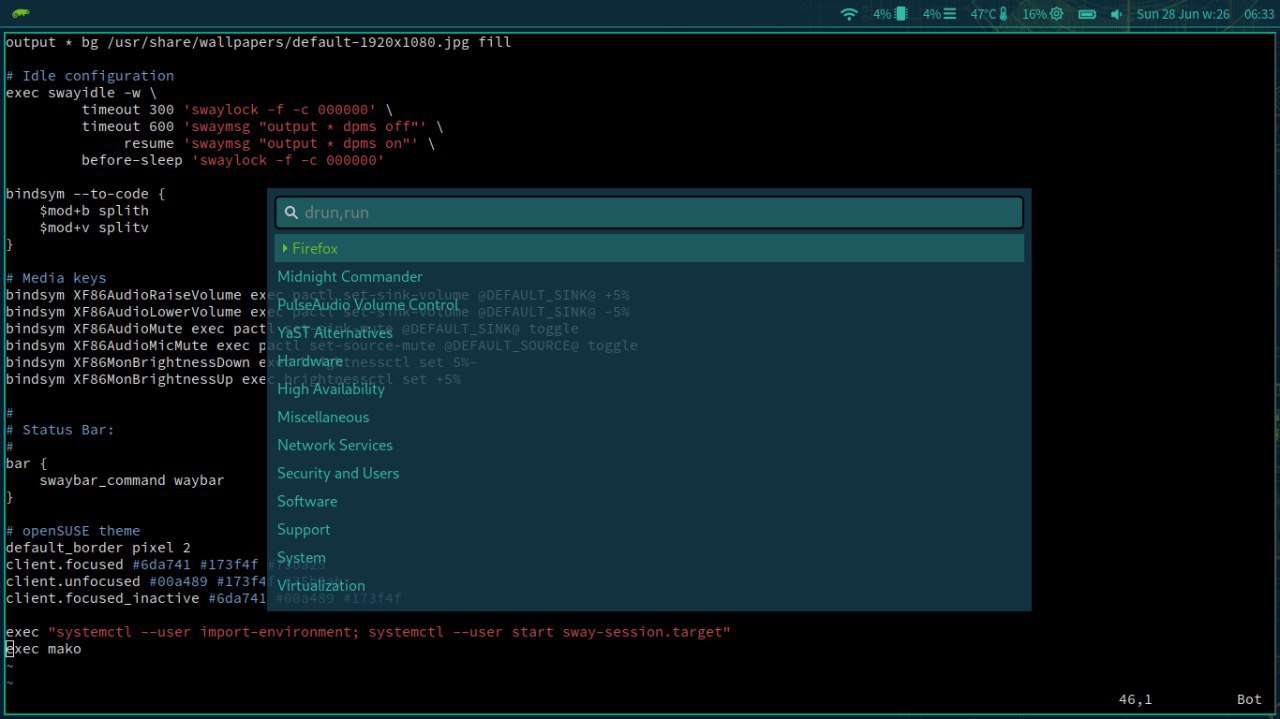The image size is (1280, 719).
Task: Click the arrow marker beside Firefox
Action: [x=285, y=248]
